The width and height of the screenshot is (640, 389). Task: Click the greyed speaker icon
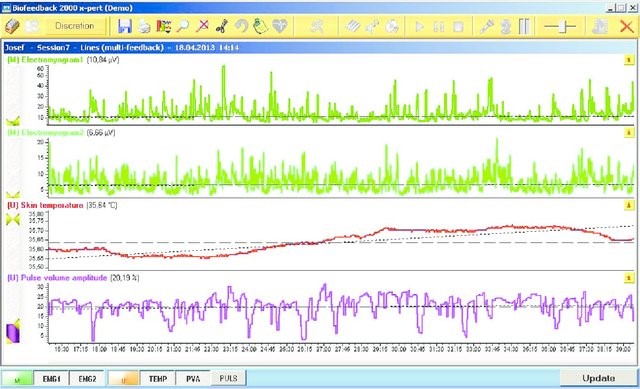[x=372, y=27]
